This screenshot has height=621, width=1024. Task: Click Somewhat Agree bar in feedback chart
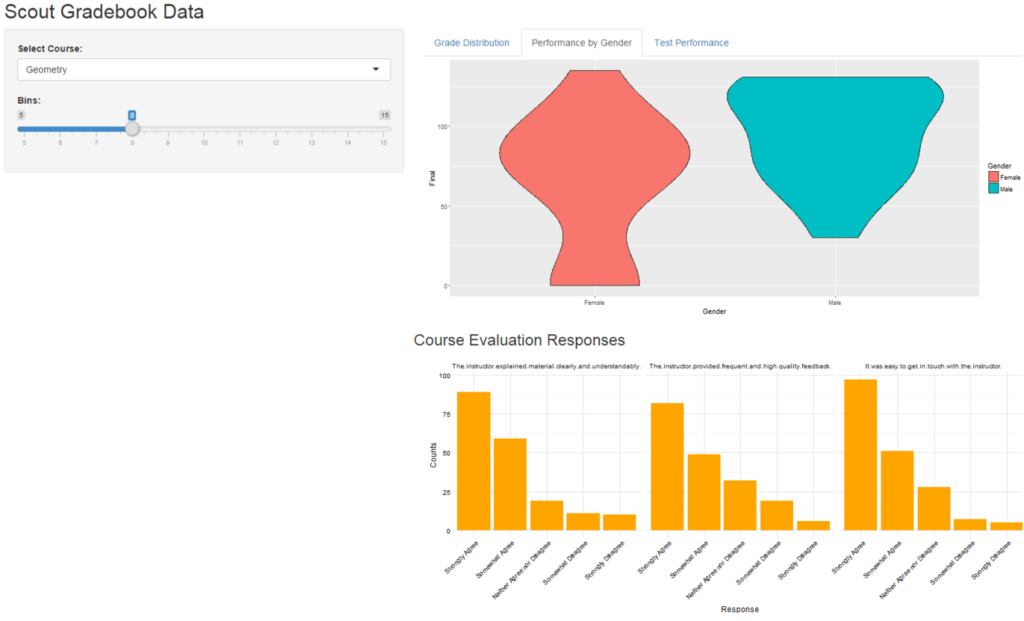[x=704, y=491]
